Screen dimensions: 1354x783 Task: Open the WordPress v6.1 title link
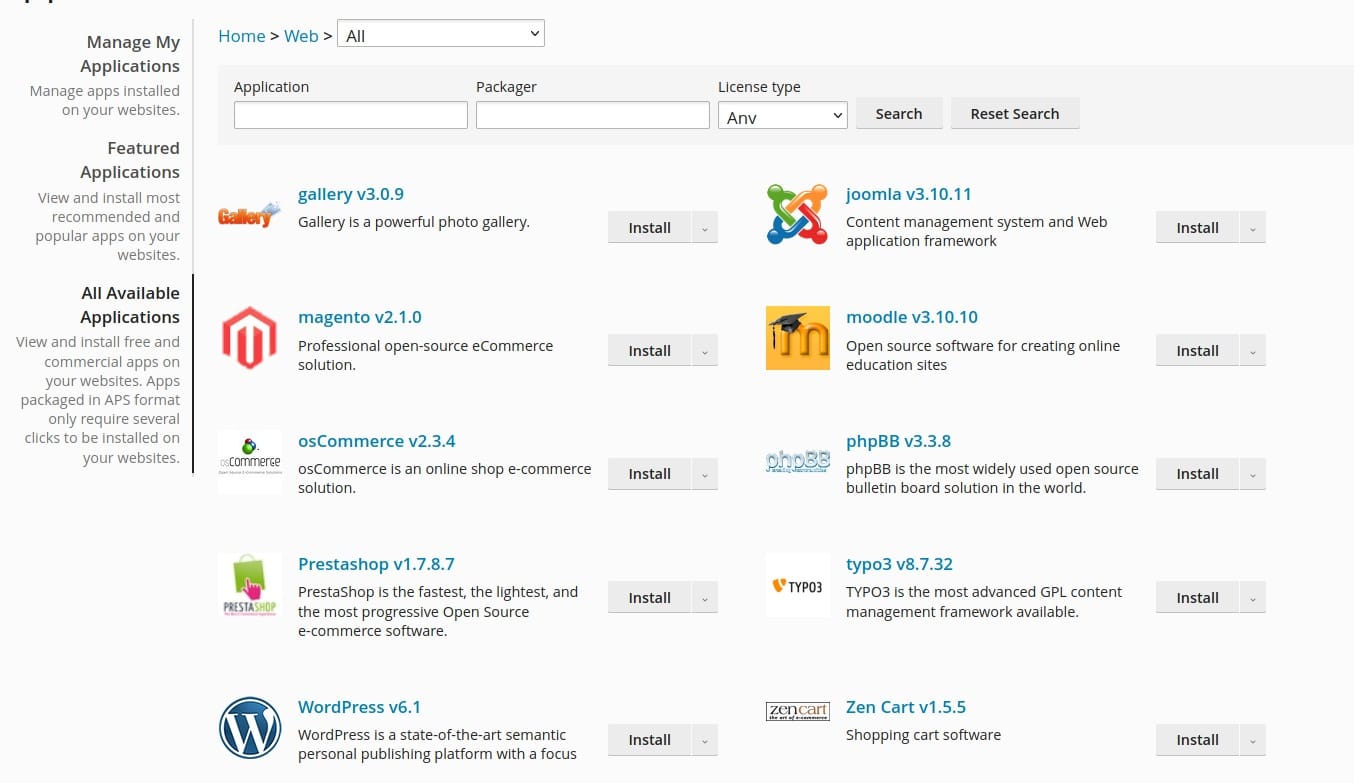pos(360,707)
